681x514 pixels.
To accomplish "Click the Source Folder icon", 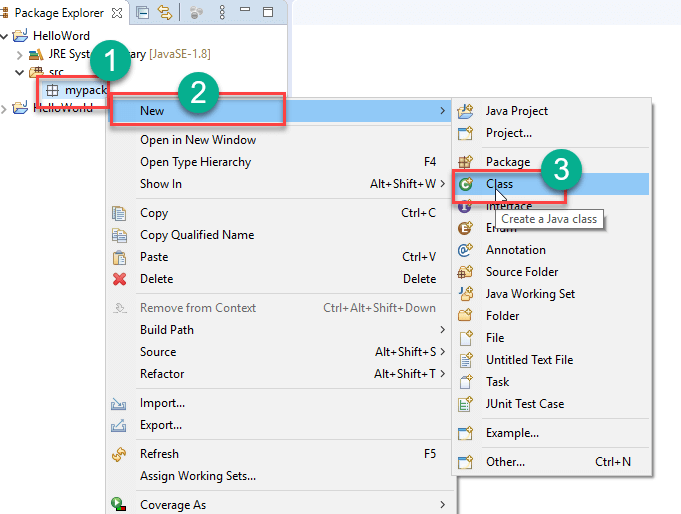I will pyautogui.click(x=465, y=272).
